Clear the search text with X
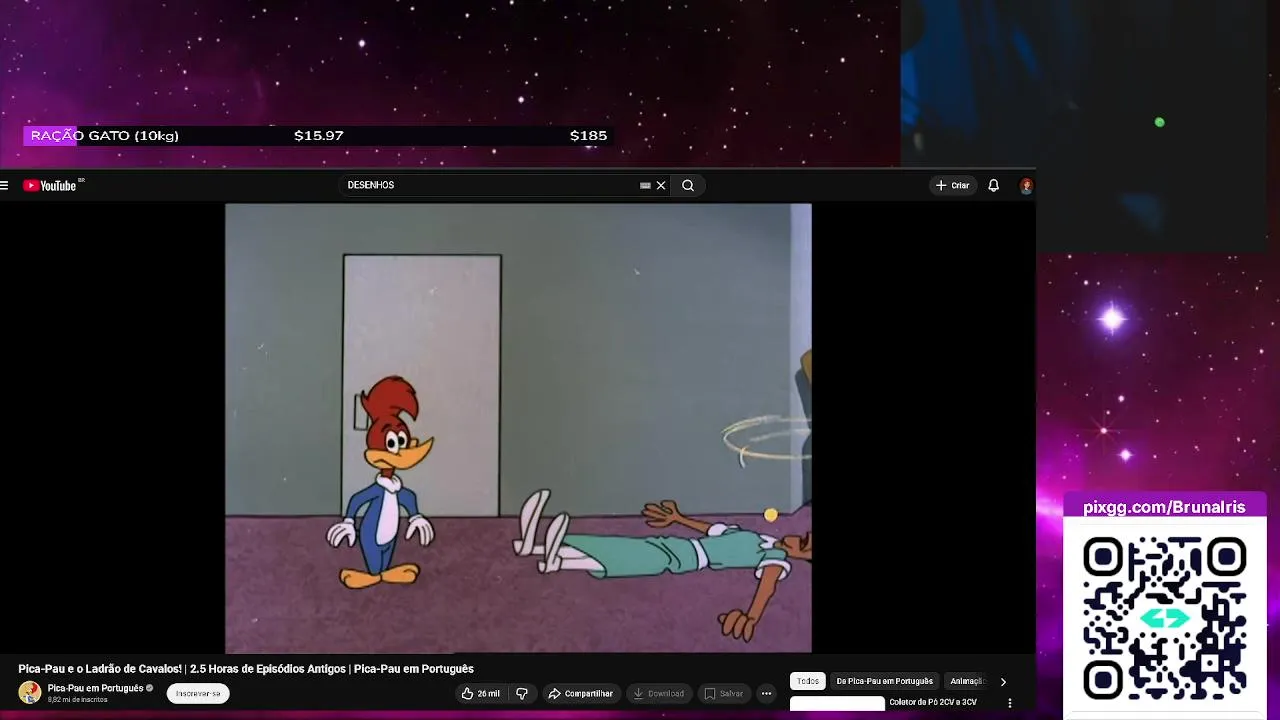 click(x=661, y=185)
